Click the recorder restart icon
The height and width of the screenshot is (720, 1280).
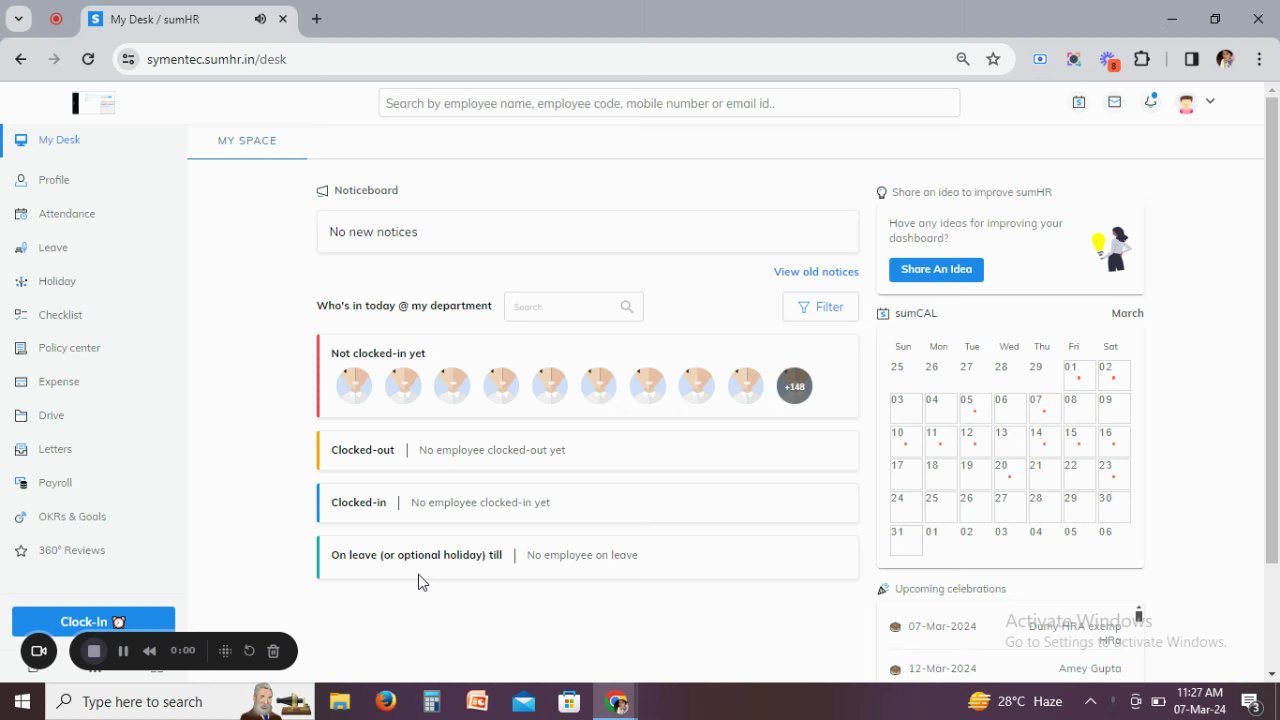click(x=249, y=651)
